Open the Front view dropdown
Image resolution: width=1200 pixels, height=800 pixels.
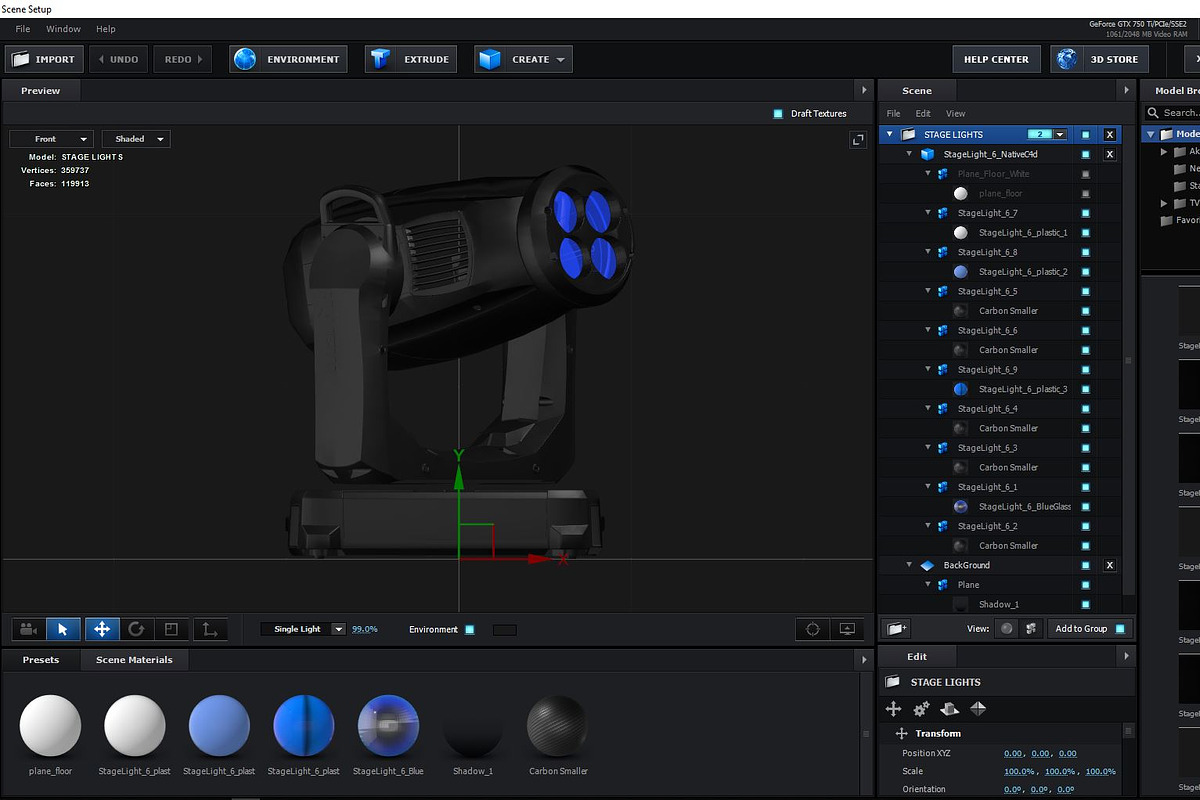[51, 139]
